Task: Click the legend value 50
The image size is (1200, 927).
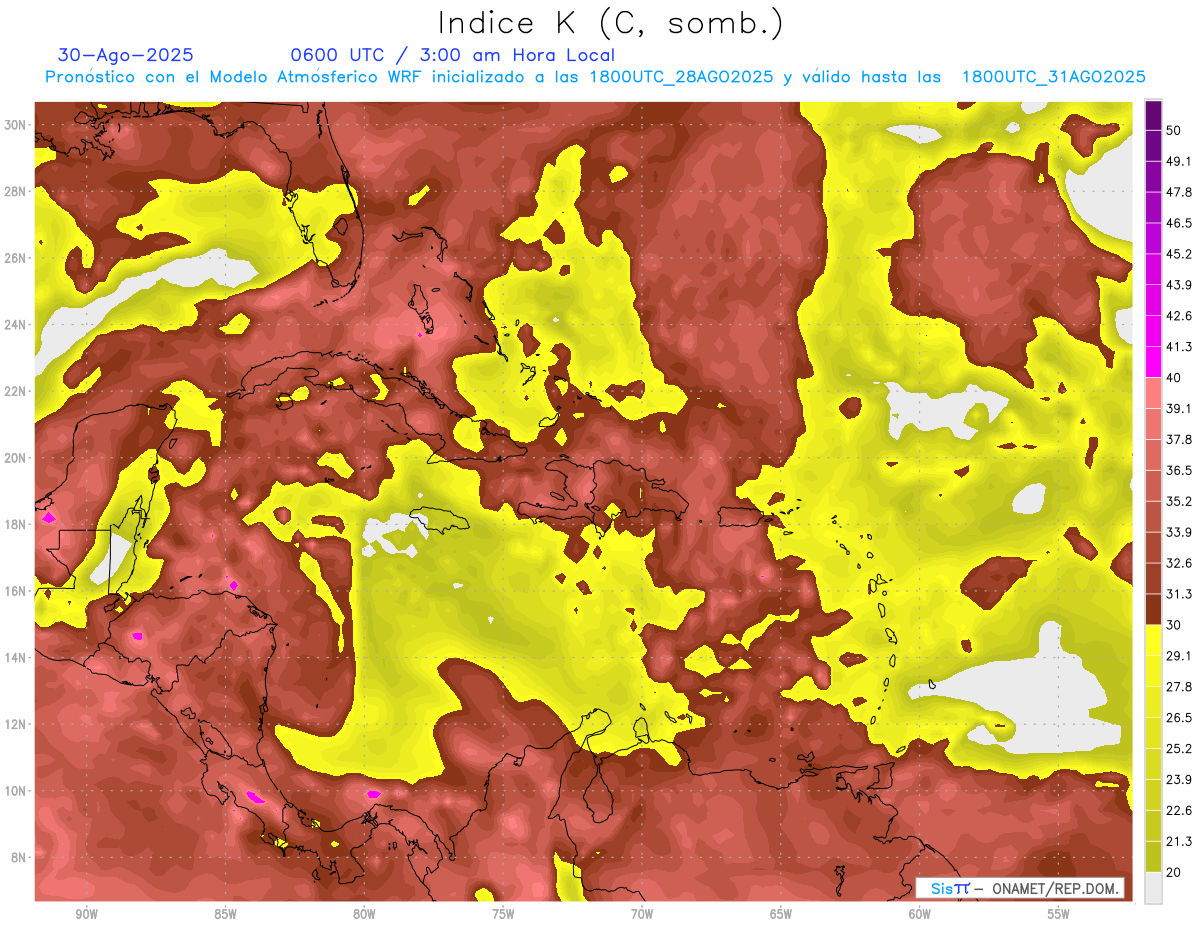Action: tap(1173, 131)
